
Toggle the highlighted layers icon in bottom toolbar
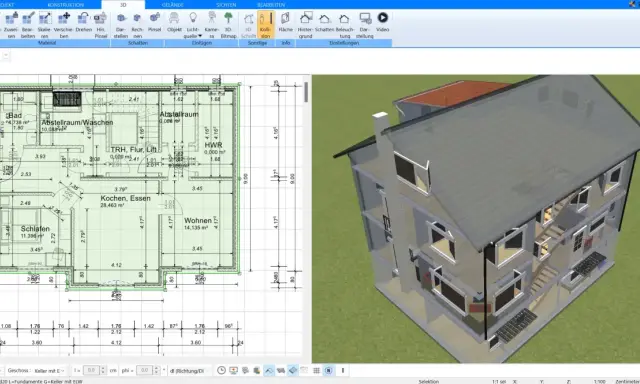293,371
